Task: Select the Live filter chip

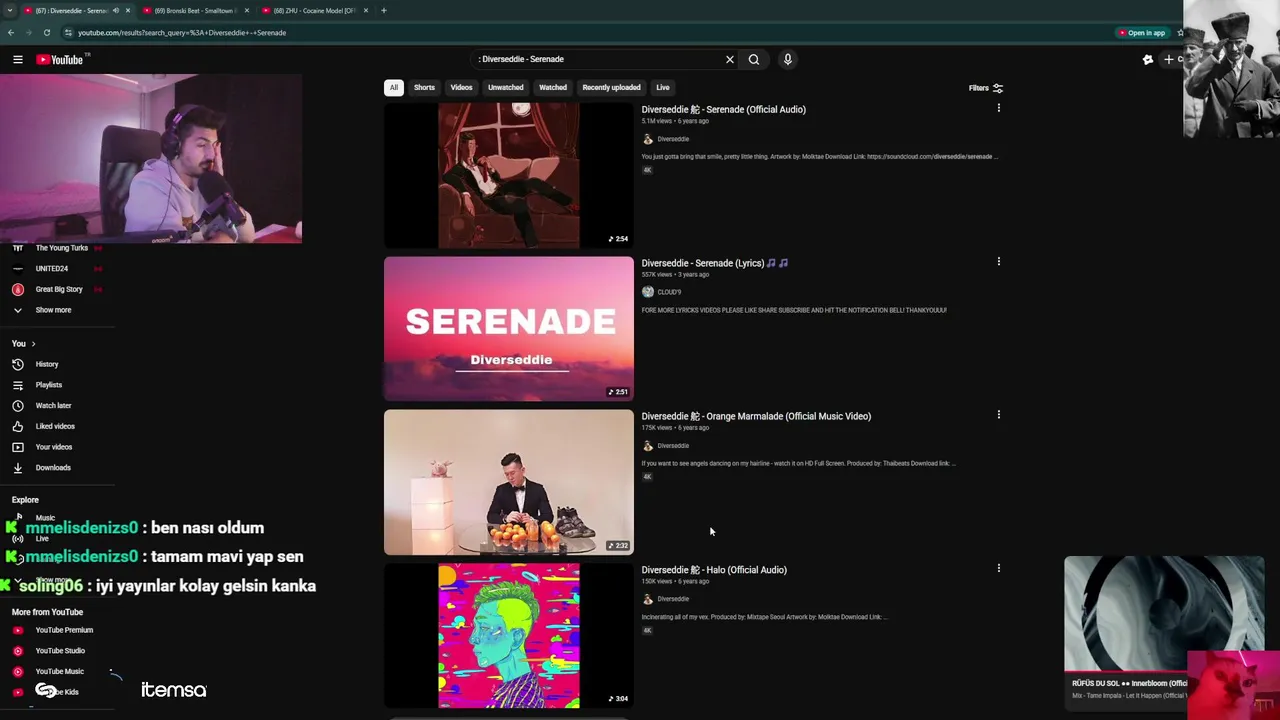Action: 663,88
